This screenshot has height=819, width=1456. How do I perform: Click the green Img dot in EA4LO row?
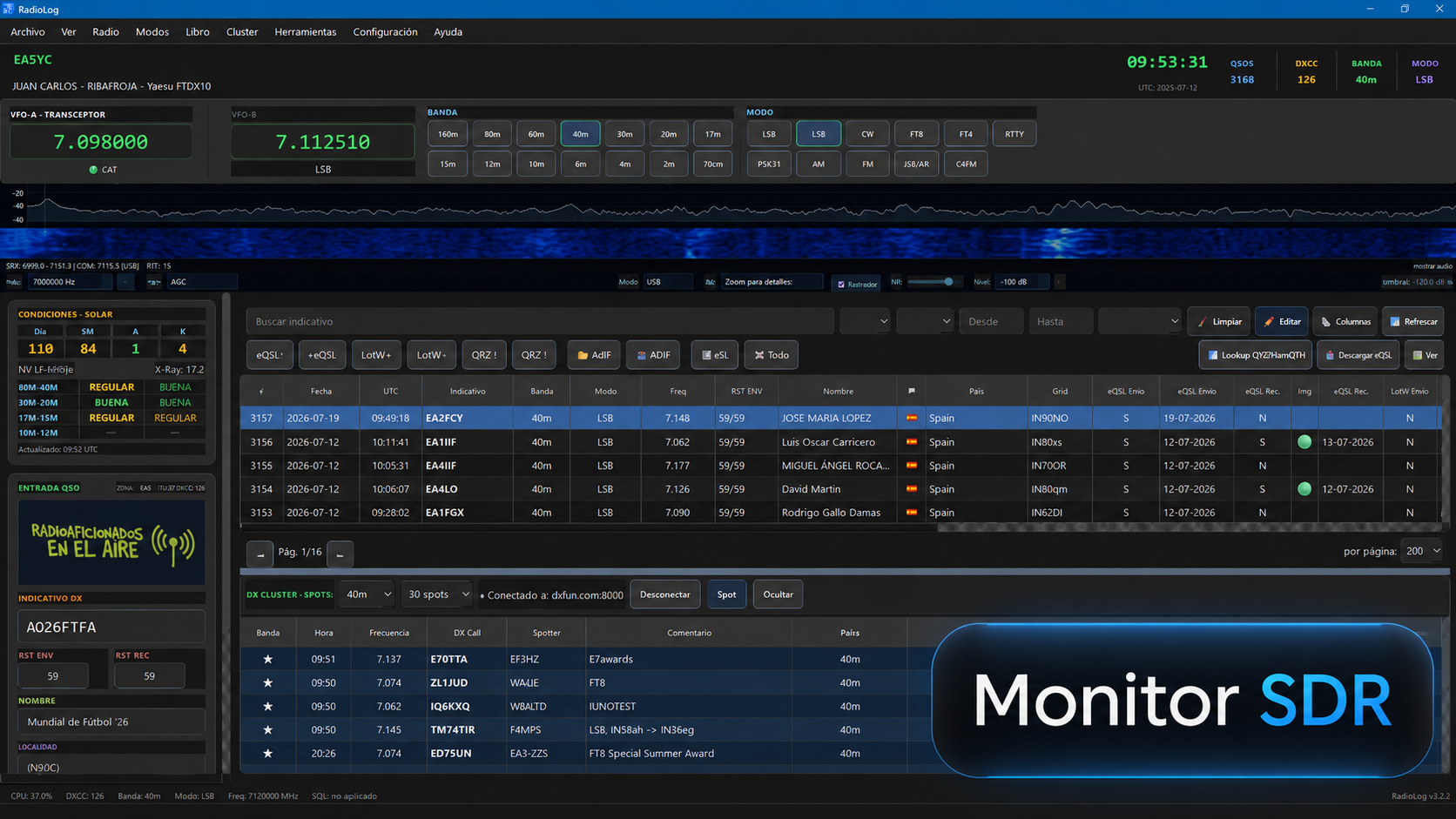(x=1304, y=489)
